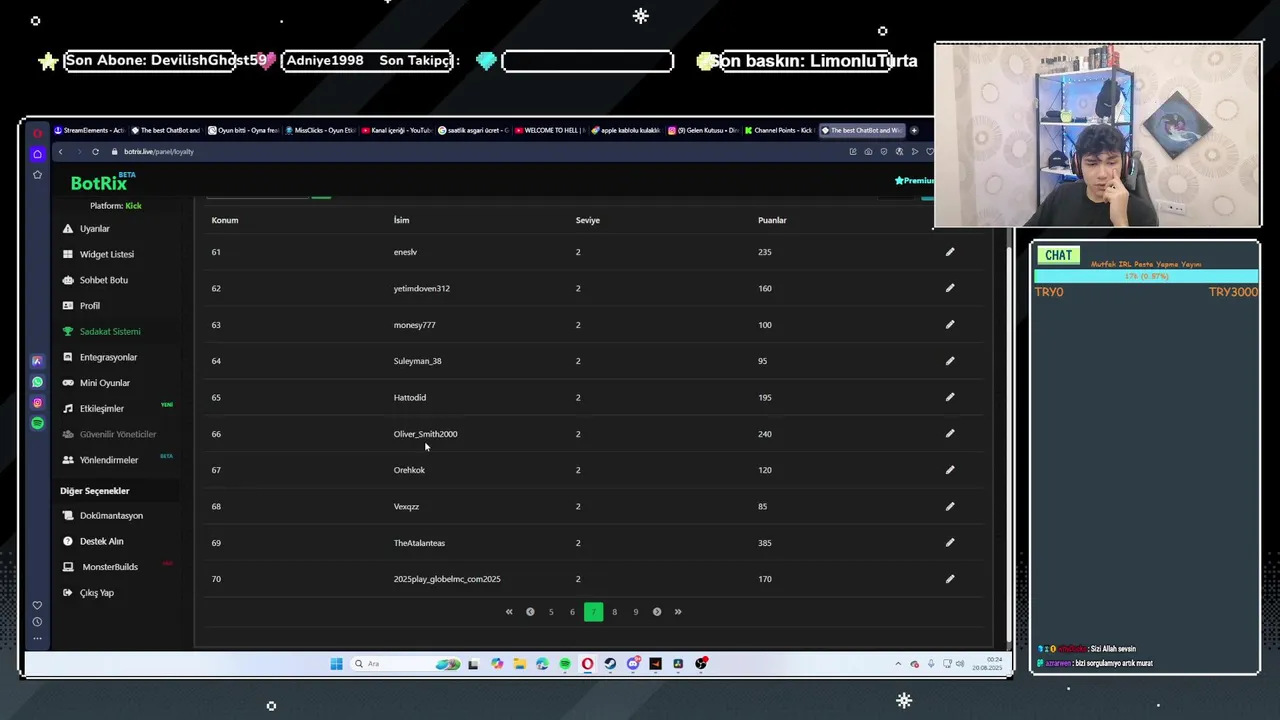The height and width of the screenshot is (720, 1280).
Task: Open WhatsApp in the Opera sidebar
Action: pyautogui.click(x=37, y=382)
